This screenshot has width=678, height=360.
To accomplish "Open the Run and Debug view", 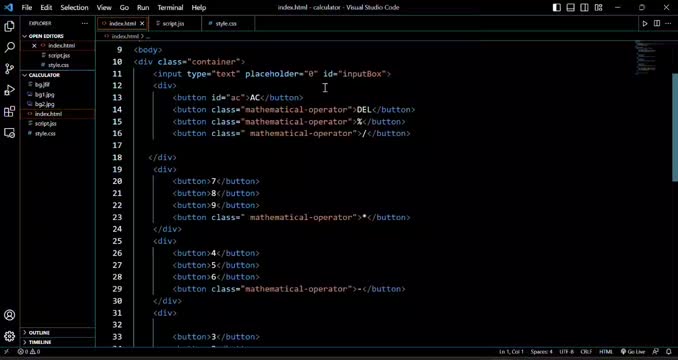I will tap(9, 90).
